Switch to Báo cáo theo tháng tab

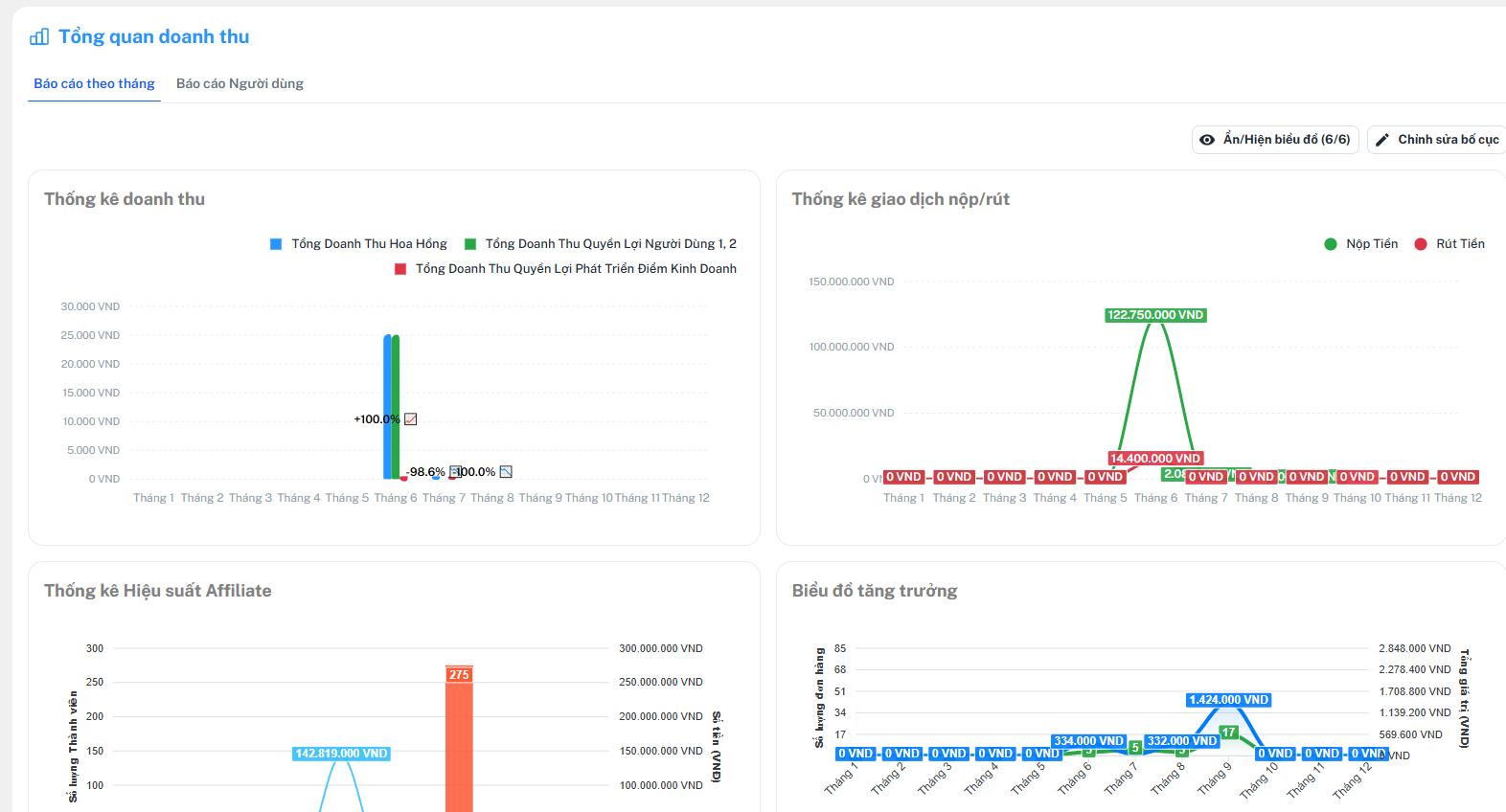(x=94, y=83)
